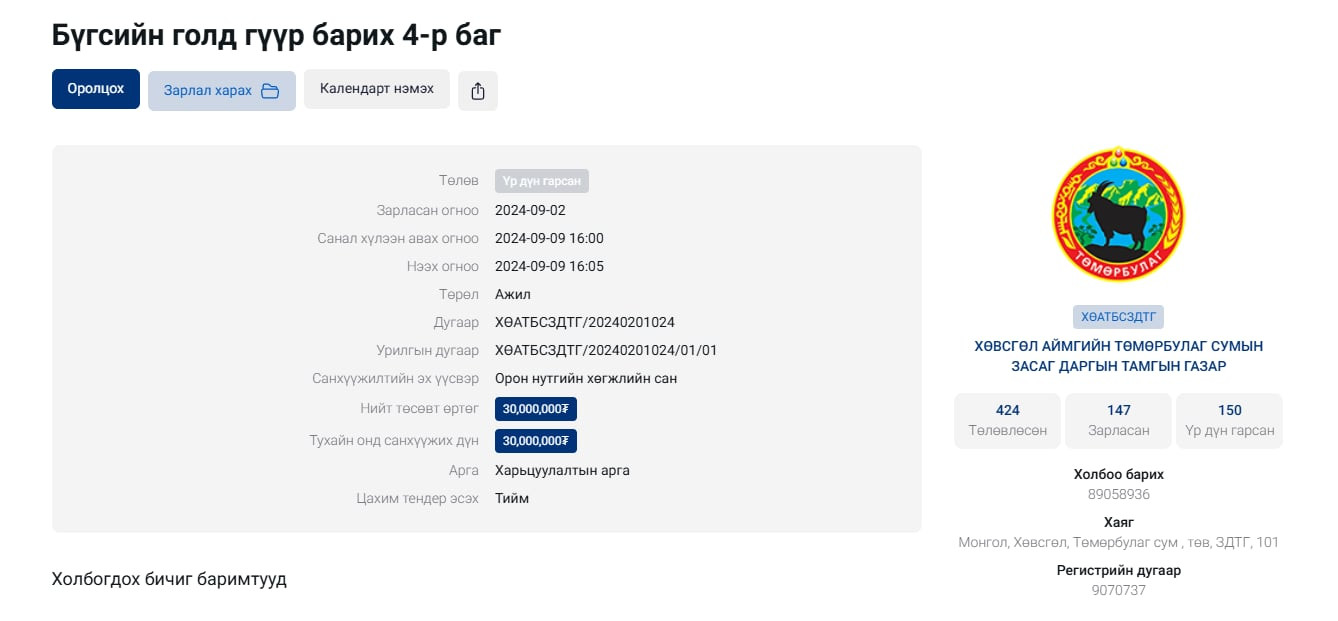Click the Төмөрбулаг emblem logo
The width and height of the screenshot is (1338, 621).
(1118, 215)
